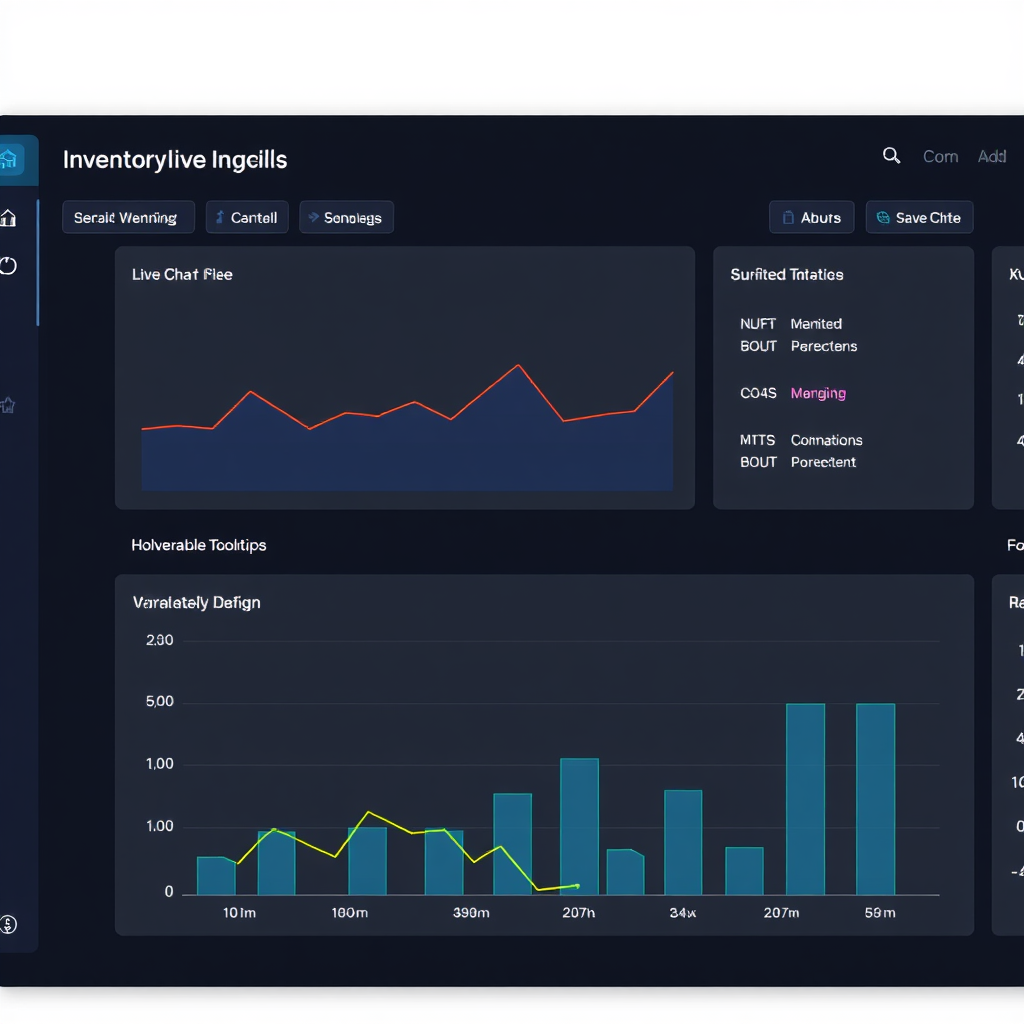Click the highlighted dashboard icon in sidebar
The height and width of the screenshot is (1024, 1024).
pyautogui.click(x=9, y=159)
